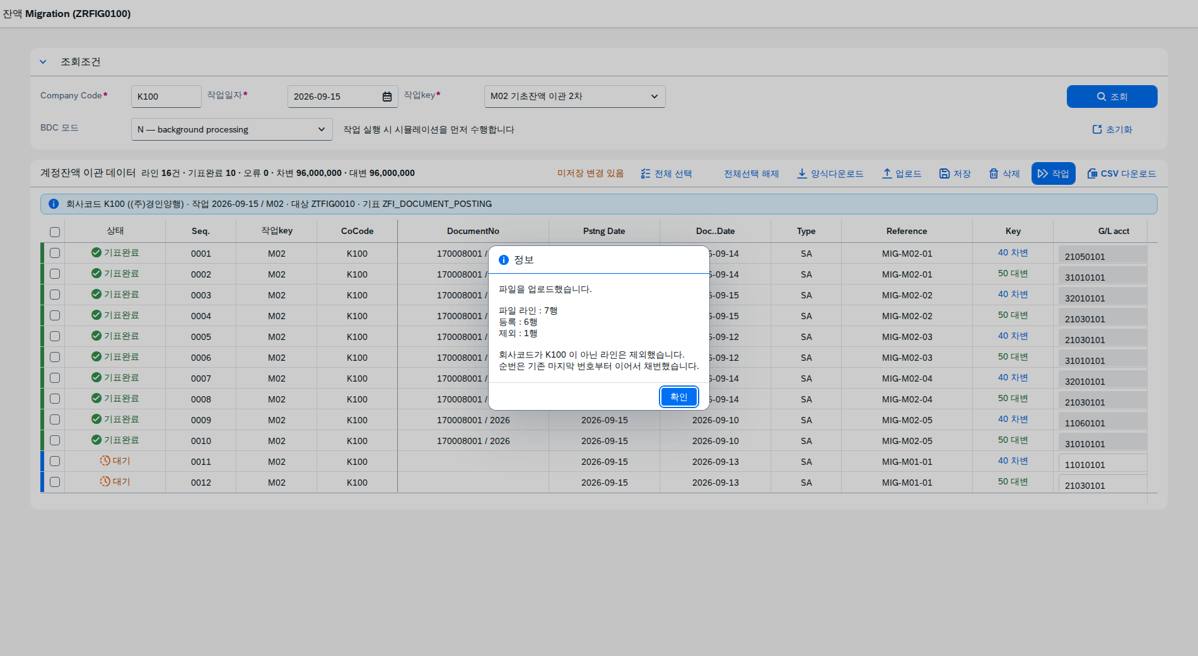
Task: Click the info icon in the 정보 dialog header
Action: 503,260
